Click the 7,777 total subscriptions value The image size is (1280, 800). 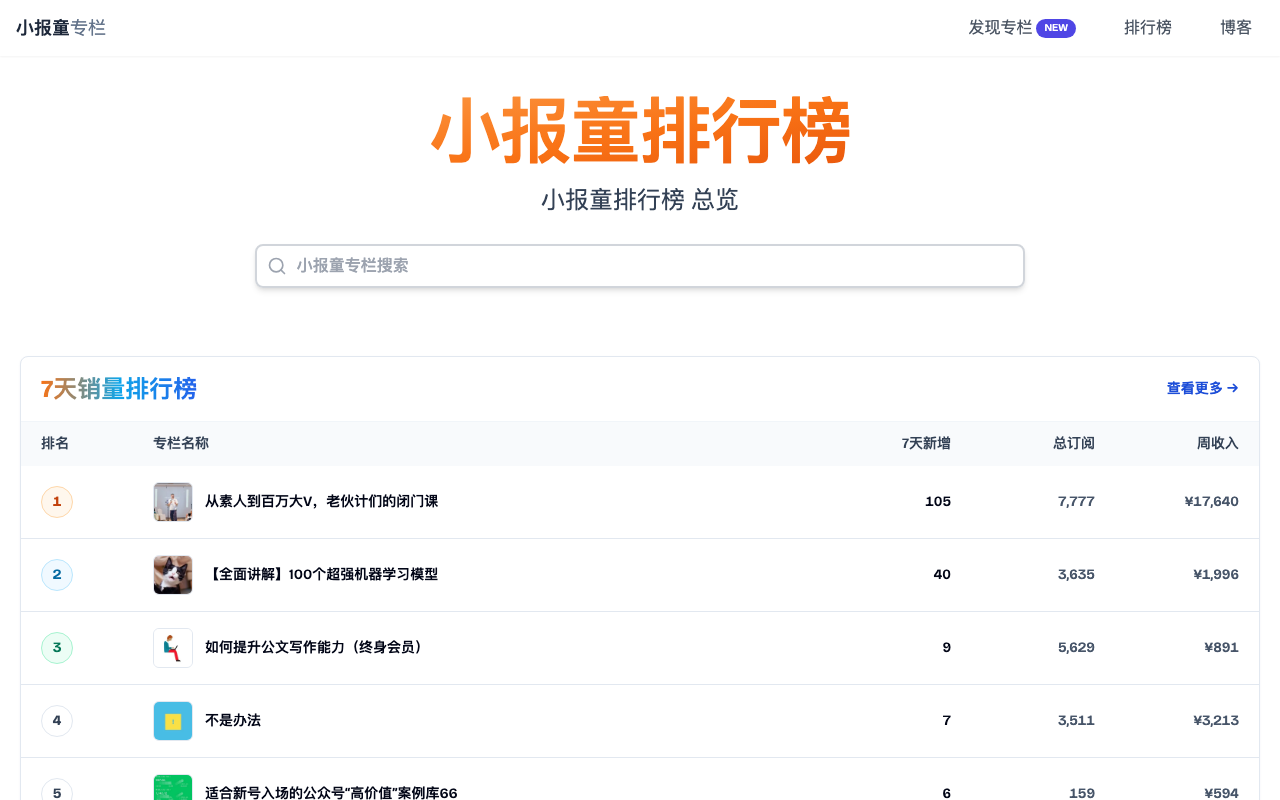[x=1076, y=502]
